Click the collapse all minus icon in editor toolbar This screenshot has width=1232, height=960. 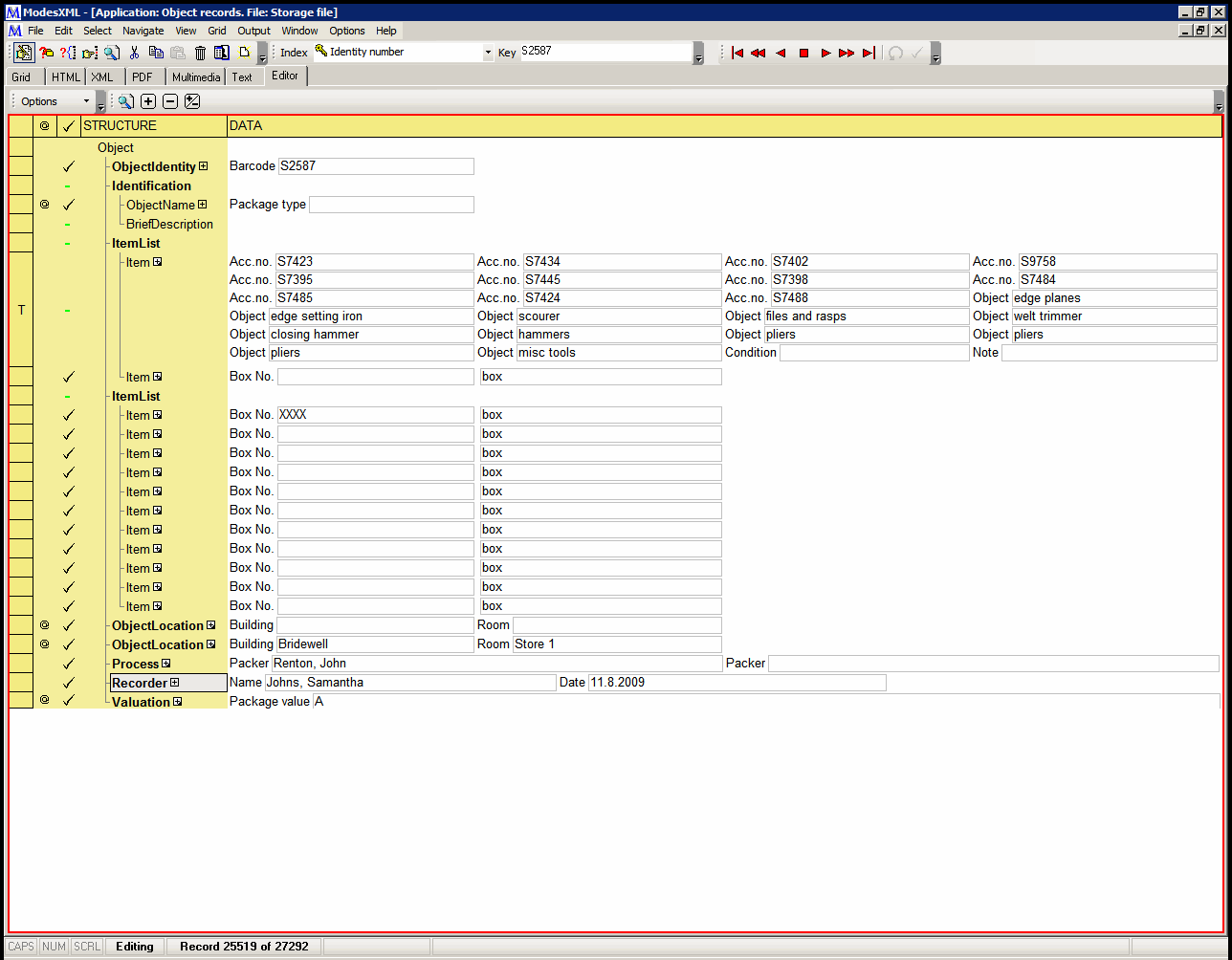click(x=170, y=101)
